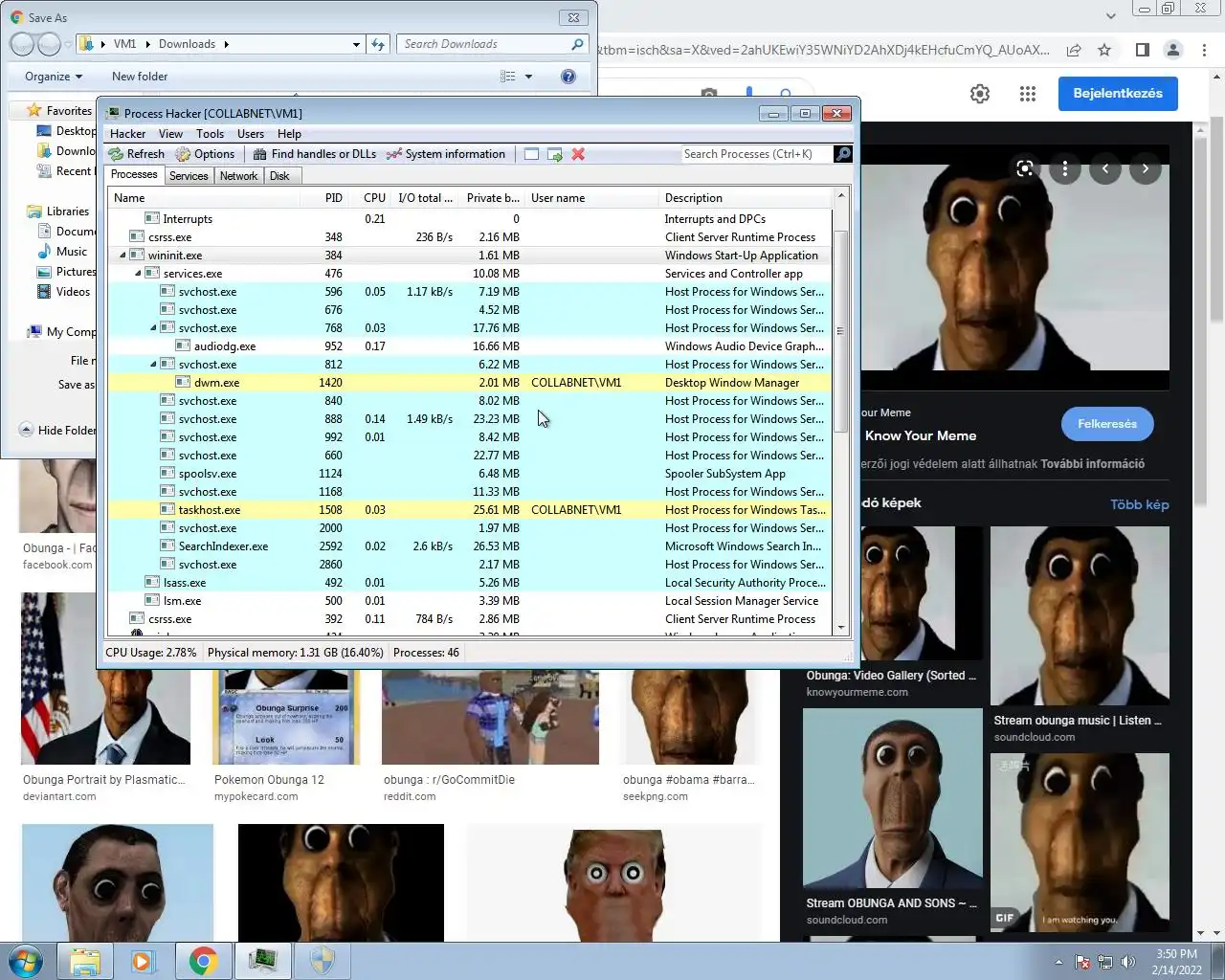Switch to the Services tab
Viewport: 1225px width, 980px height.
point(189,176)
